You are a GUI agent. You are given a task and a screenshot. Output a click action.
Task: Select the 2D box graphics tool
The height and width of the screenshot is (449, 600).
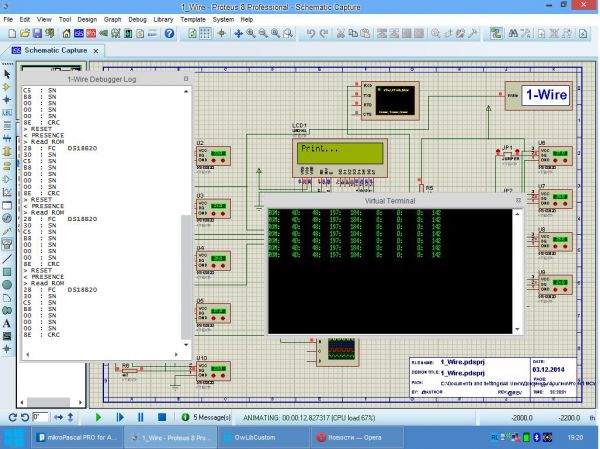(x=7, y=272)
